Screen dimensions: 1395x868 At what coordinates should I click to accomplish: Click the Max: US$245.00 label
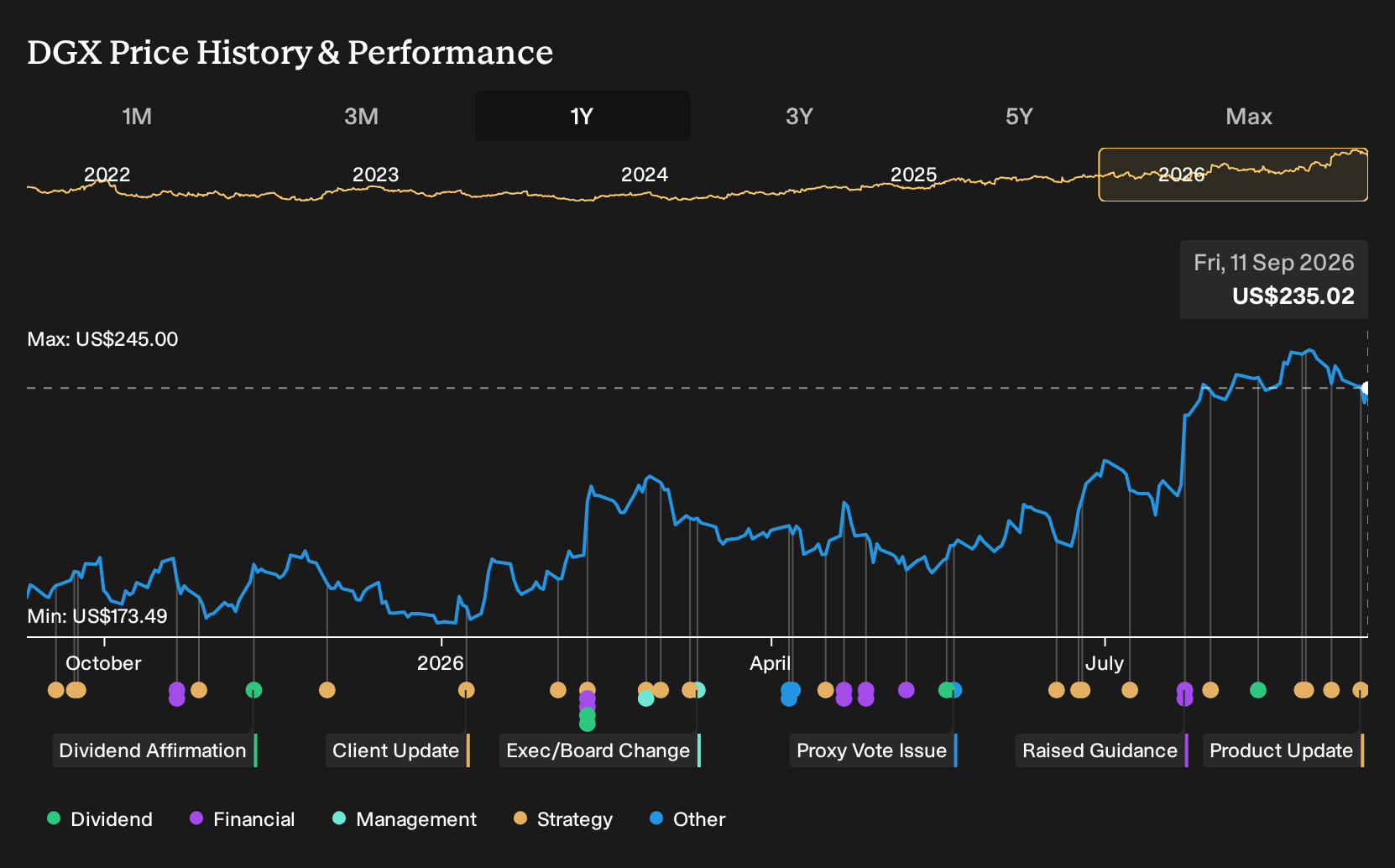(x=102, y=339)
